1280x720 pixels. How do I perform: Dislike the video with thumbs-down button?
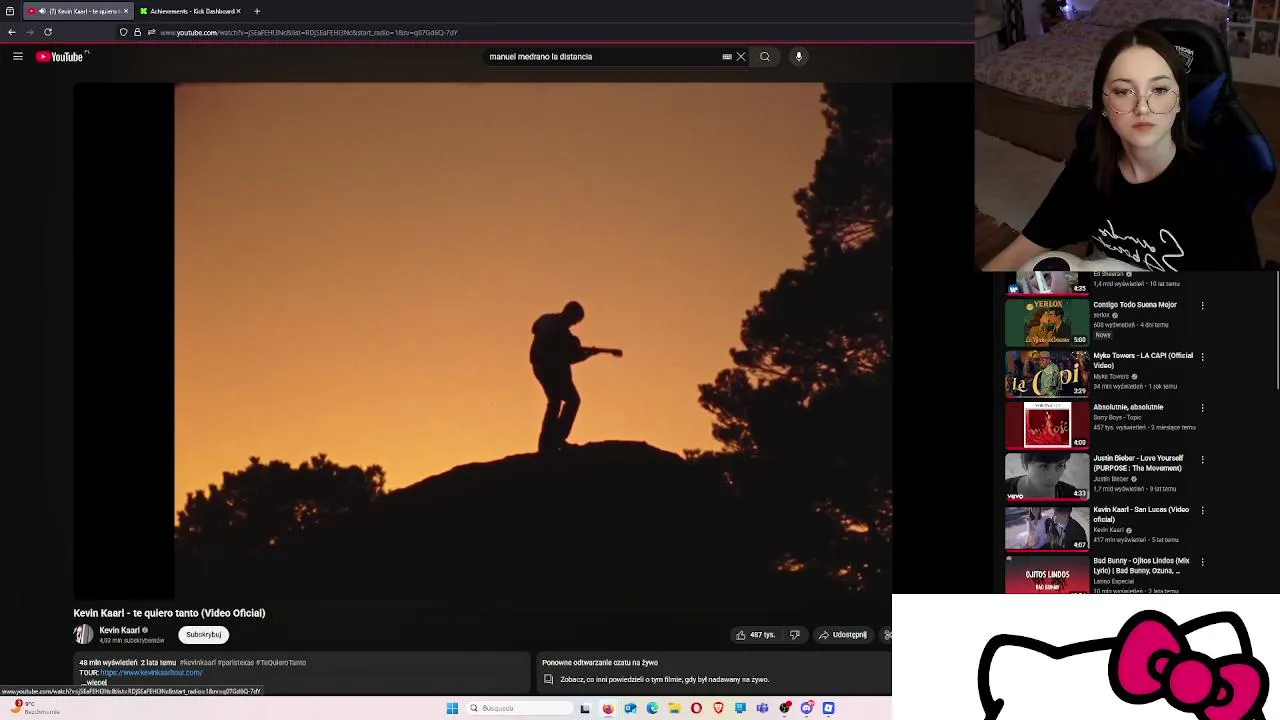(795, 635)
